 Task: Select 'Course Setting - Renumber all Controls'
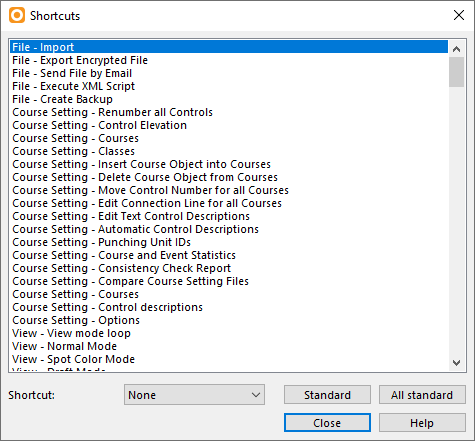pos(229,112)
